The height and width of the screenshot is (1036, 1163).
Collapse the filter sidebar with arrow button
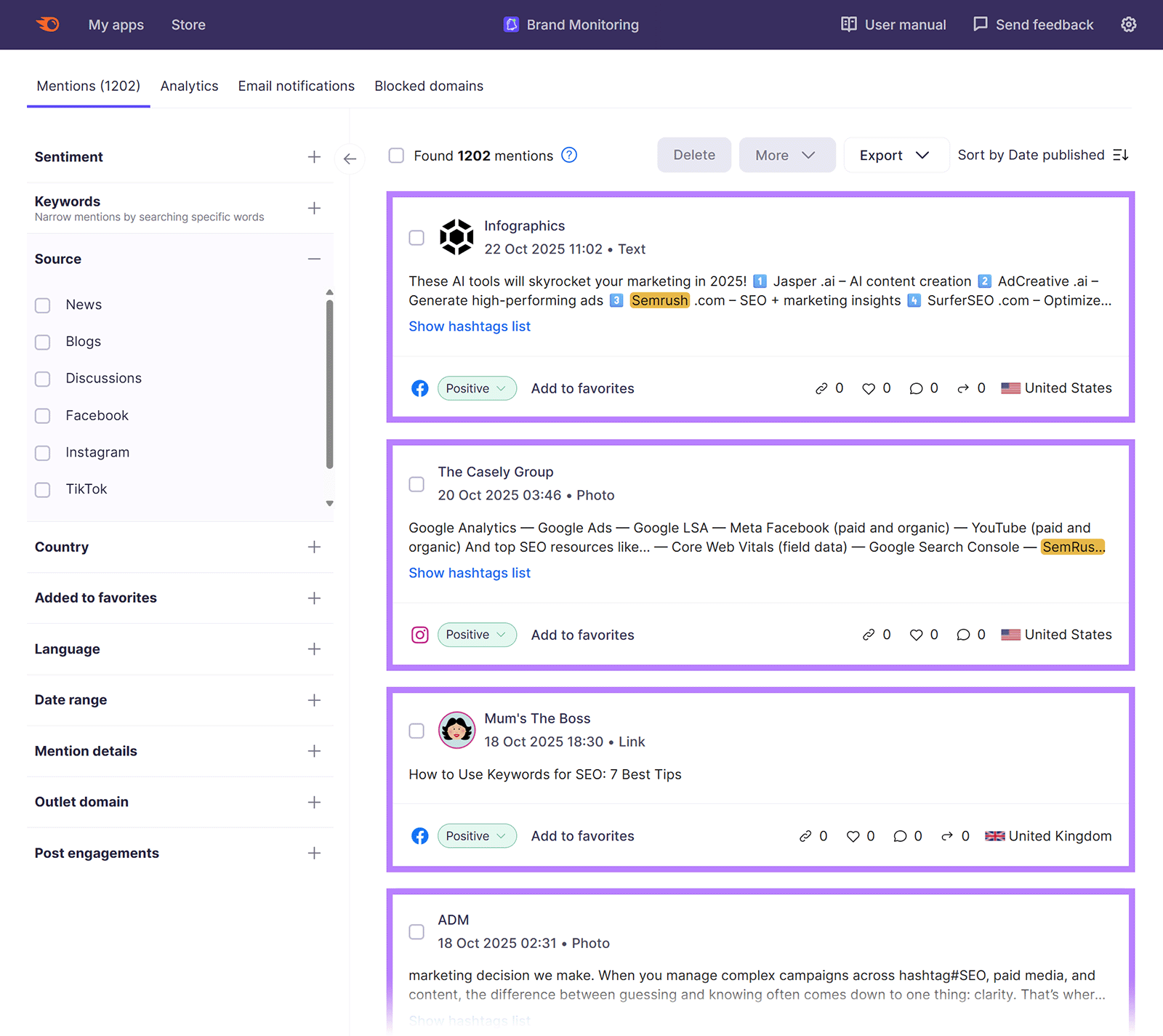(x=350, y=158)
